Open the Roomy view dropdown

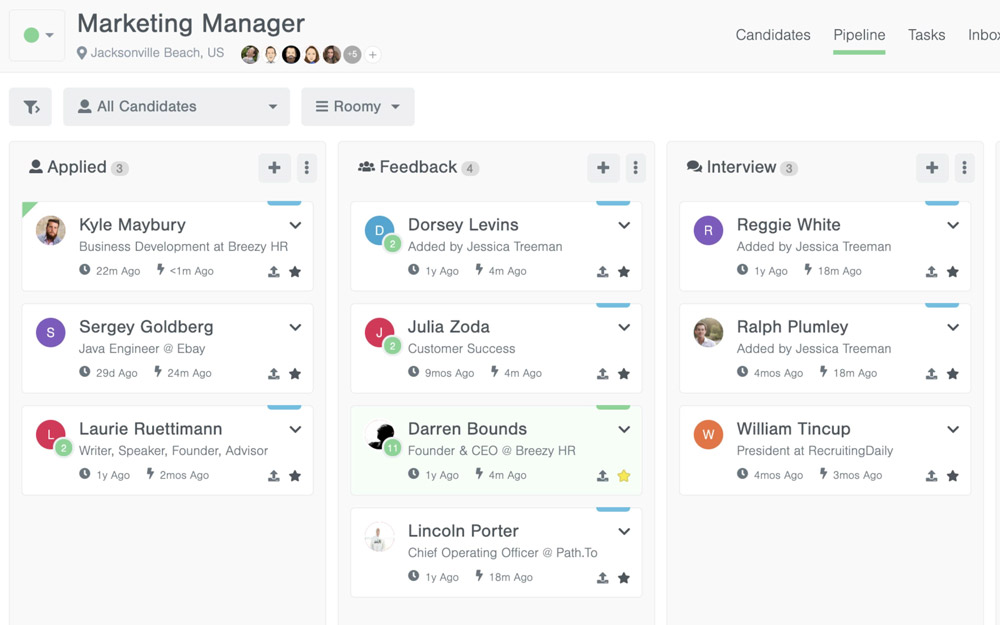(357, 107)
